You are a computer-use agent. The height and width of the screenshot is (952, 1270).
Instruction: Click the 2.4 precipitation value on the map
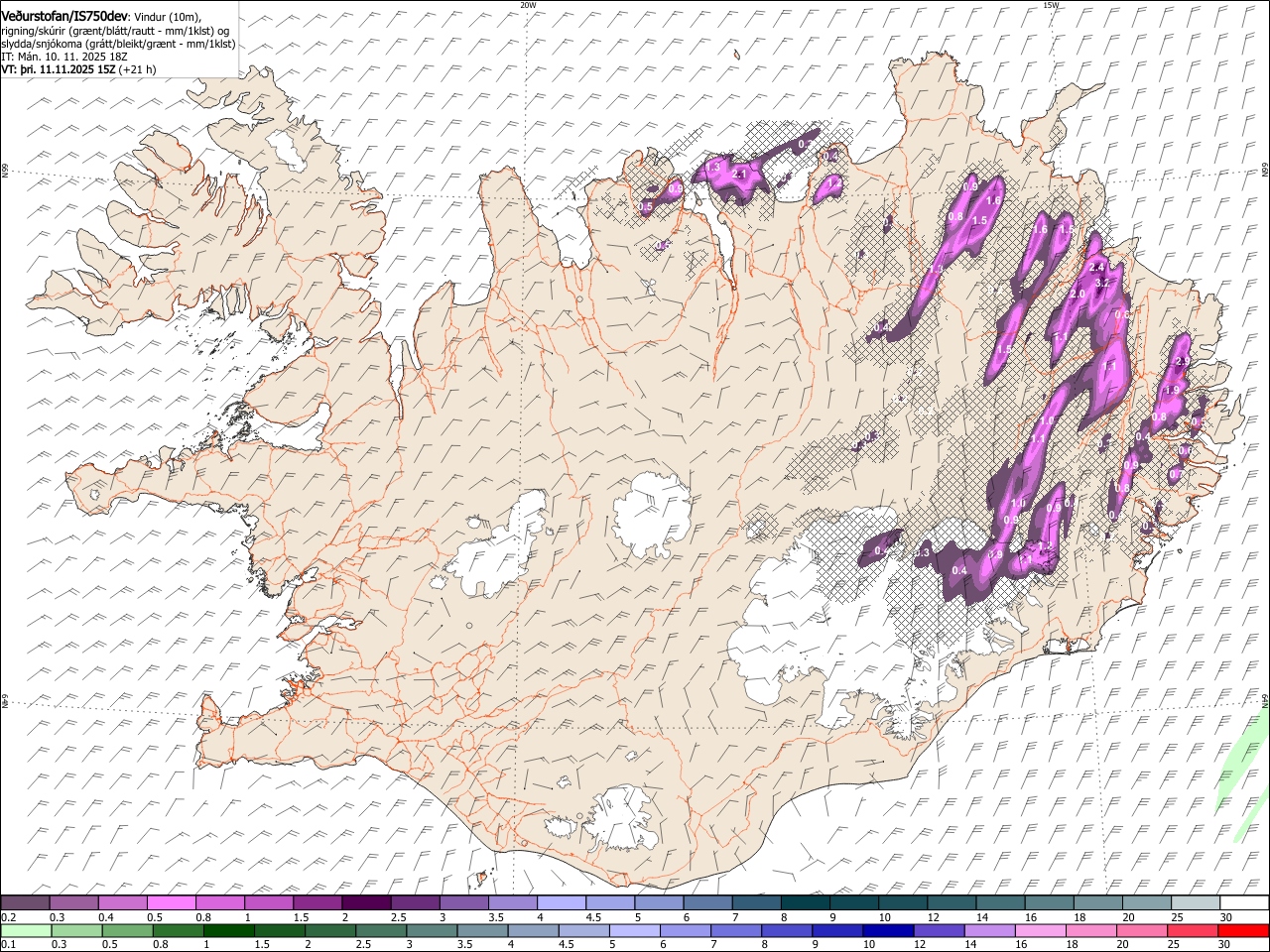1096,268
